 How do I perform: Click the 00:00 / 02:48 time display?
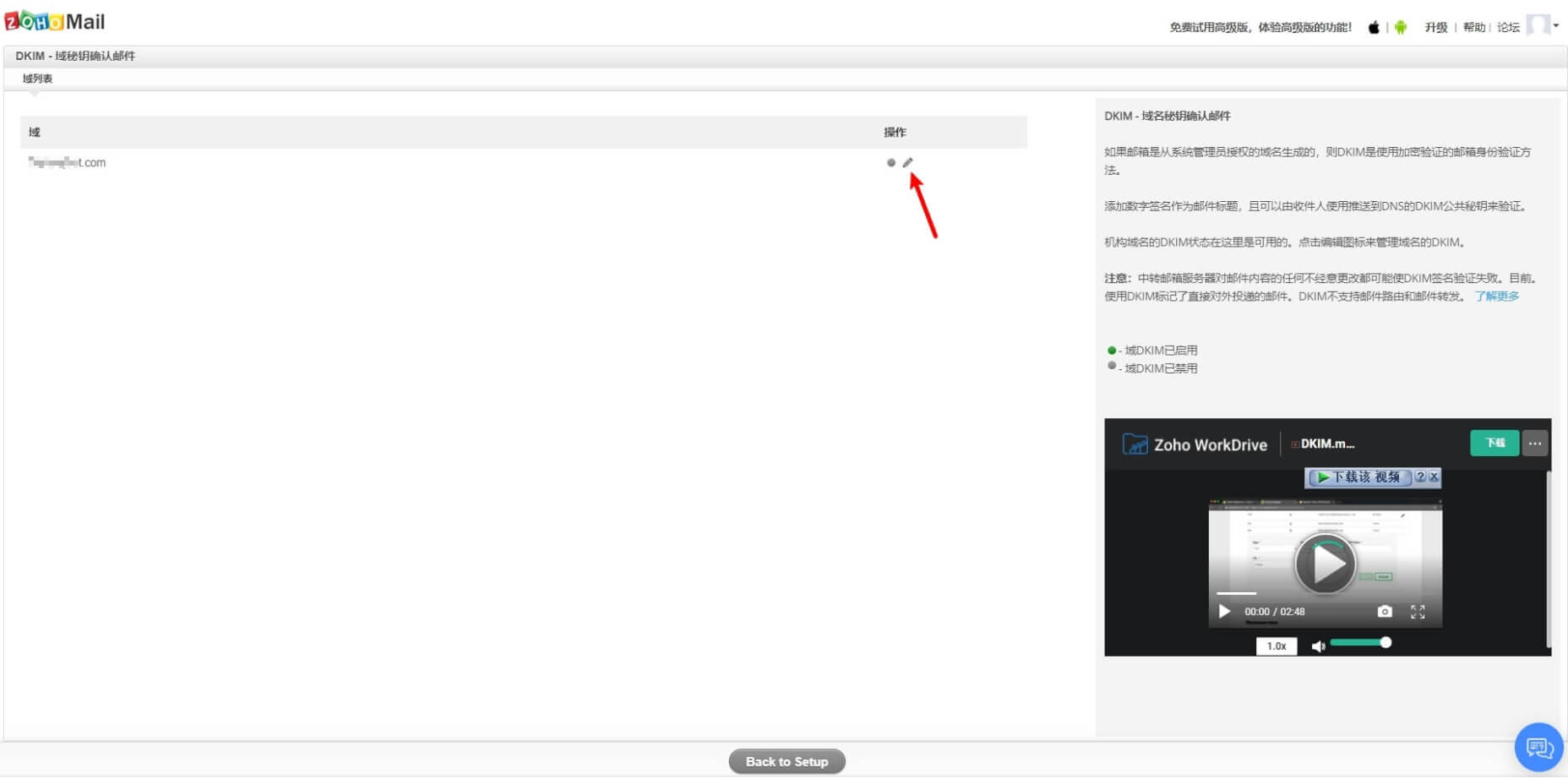(1274, 612)
